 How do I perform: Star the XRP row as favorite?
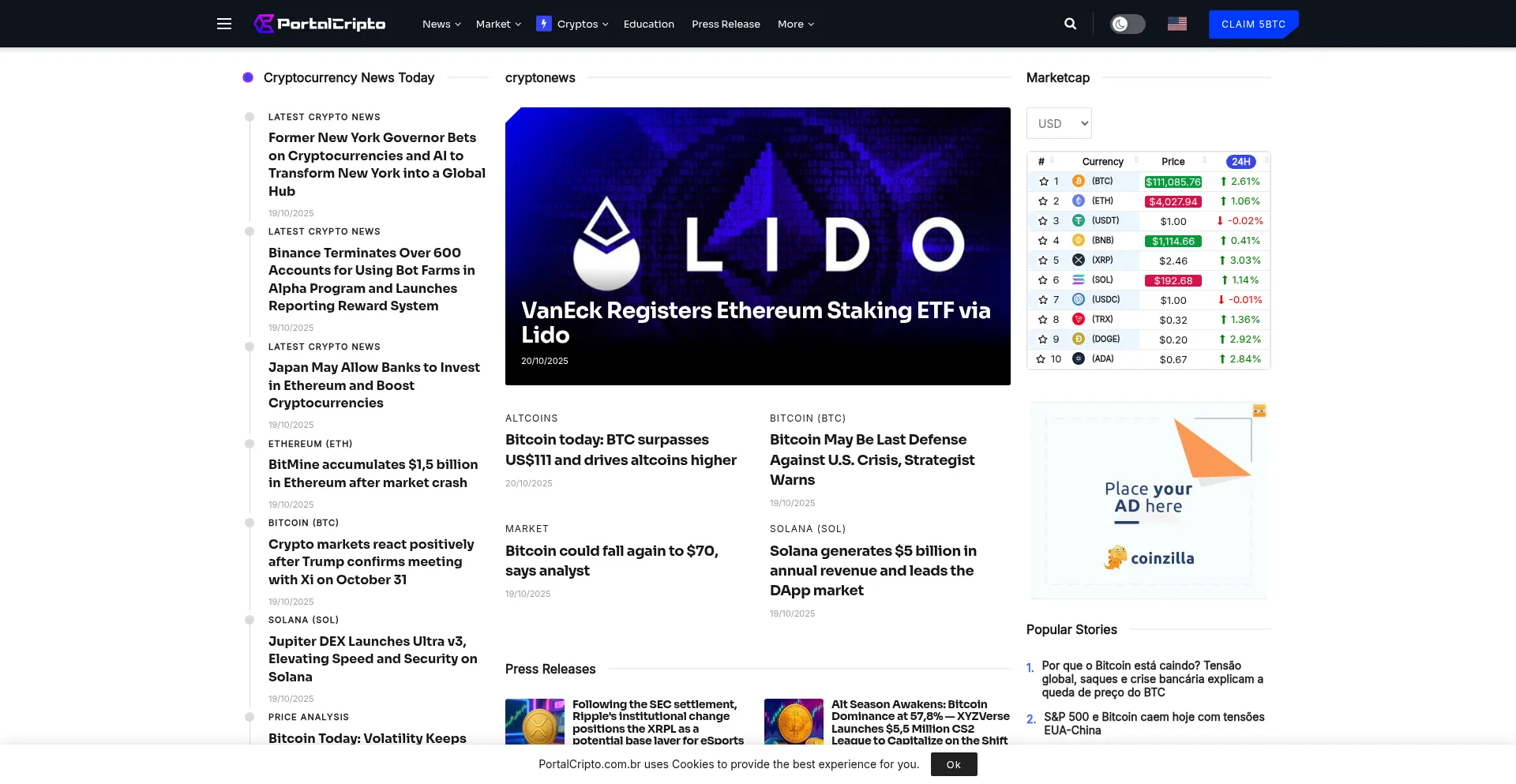(1043, 261)
